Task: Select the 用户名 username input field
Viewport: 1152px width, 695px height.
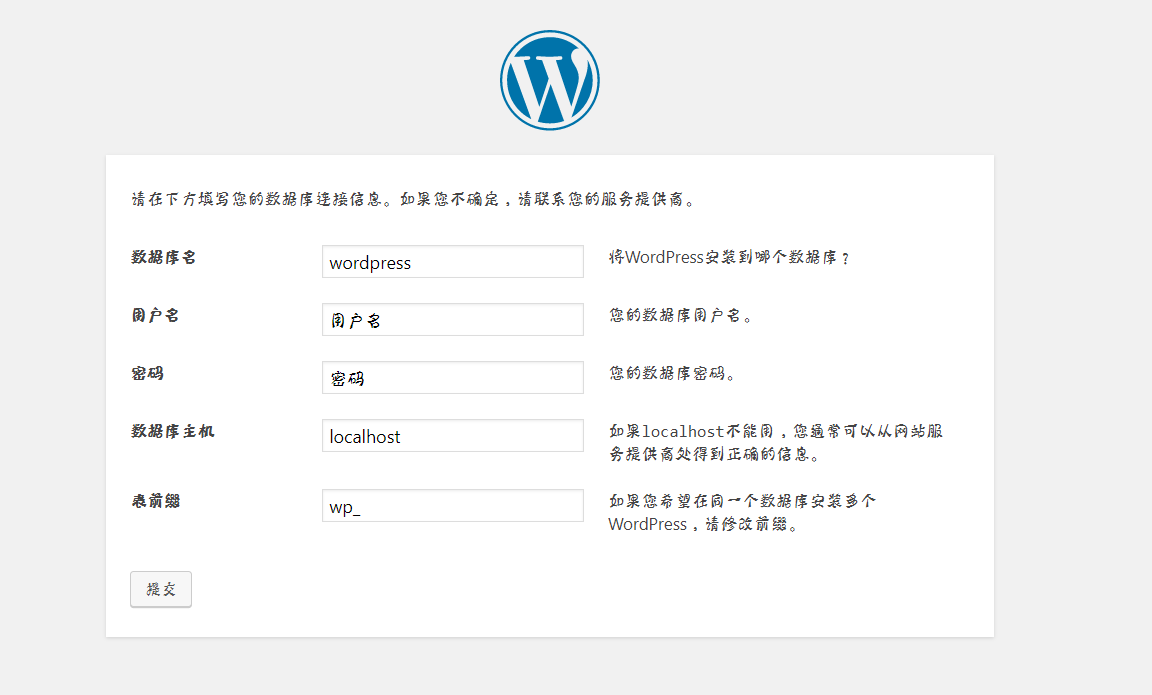Action: click(453, 320)
